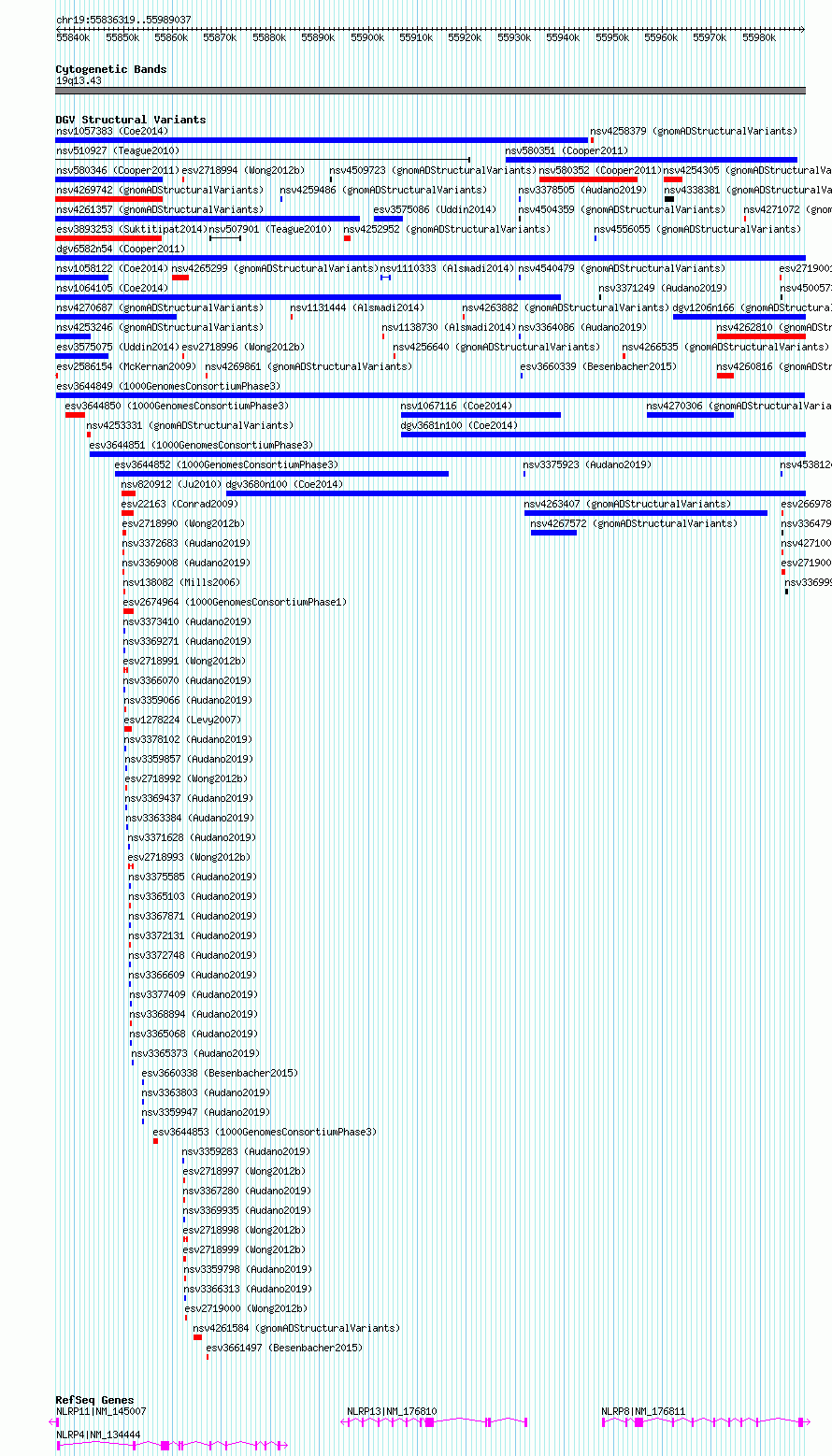The width and height of the screenshot is (832, 1456).
Task: Click the NLRP8|NM_176811 gene label
Action: pyautogui.click(x=643, y=1411)
